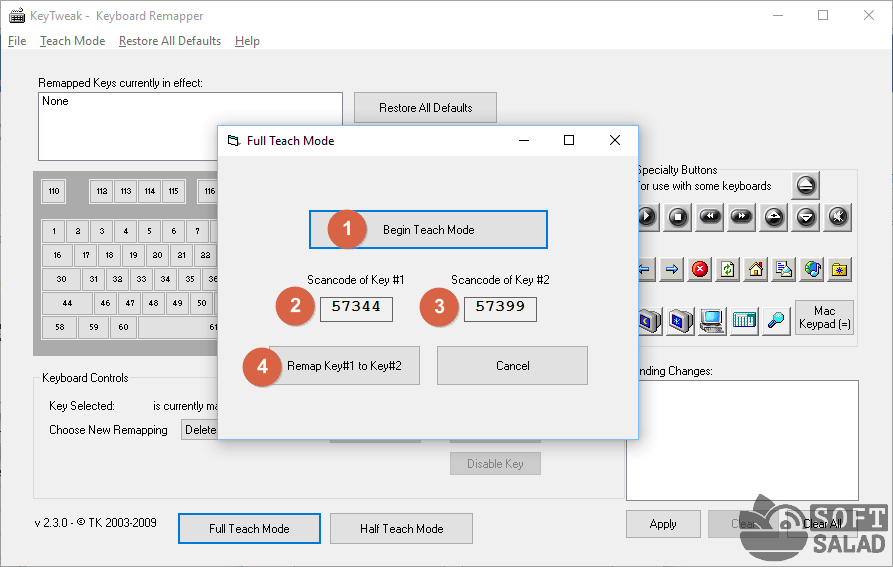This screenshot has height=567, width=893.
Task: Open the Help menu
Action: pos(247,41)
